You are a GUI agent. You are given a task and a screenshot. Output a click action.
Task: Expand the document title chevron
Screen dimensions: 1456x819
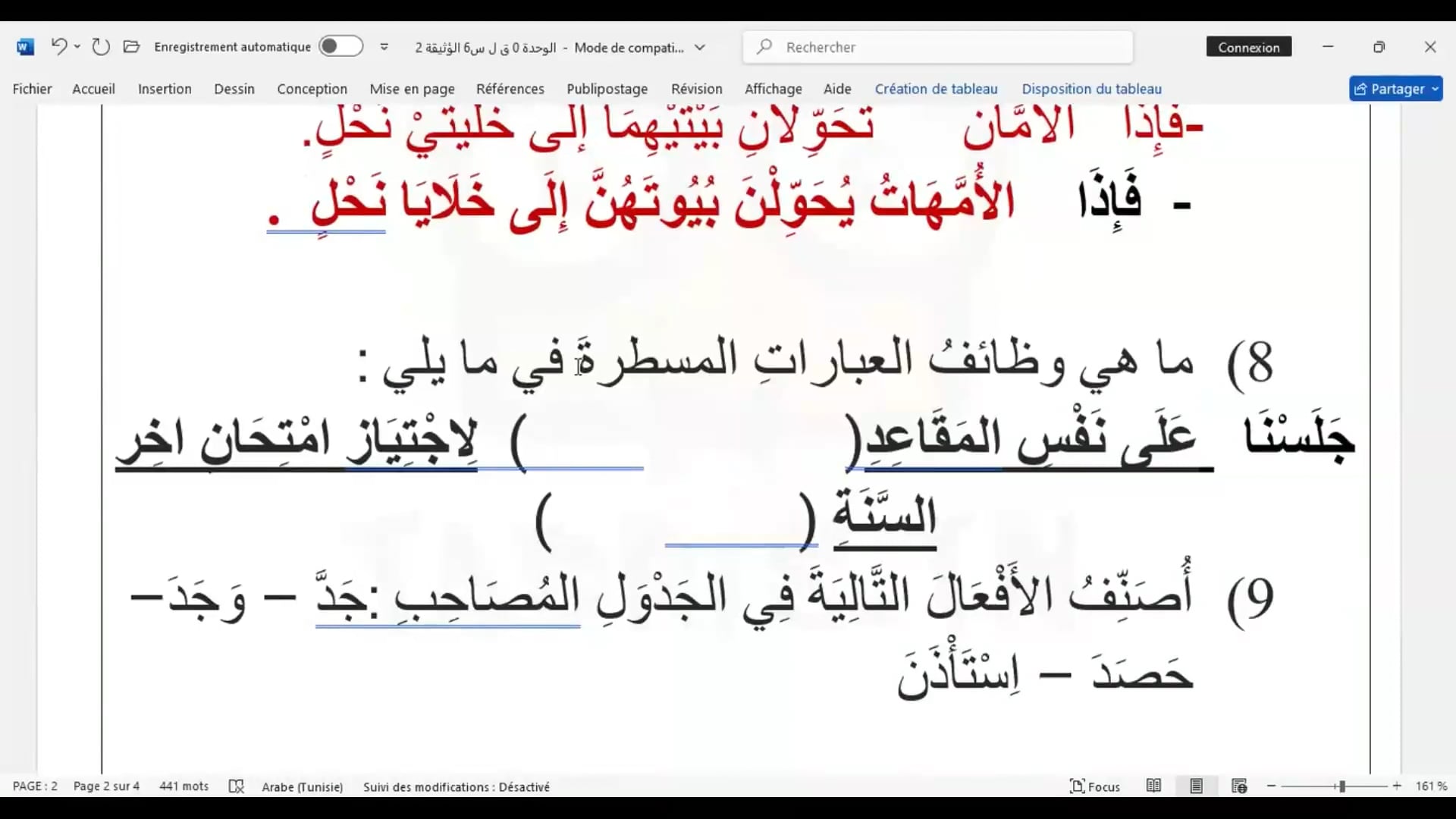[x=700, y=47]
